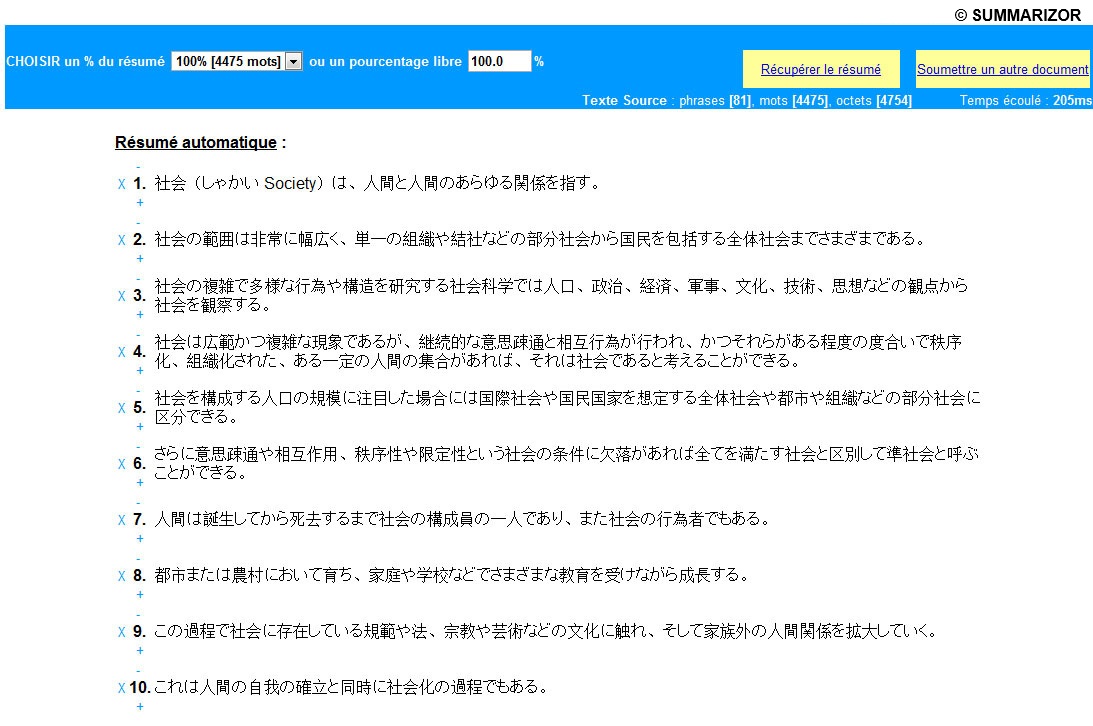The width and height of the screenshot is (1093, 726).
Task: Click the free percentage input field
Action: click(499, 61)
